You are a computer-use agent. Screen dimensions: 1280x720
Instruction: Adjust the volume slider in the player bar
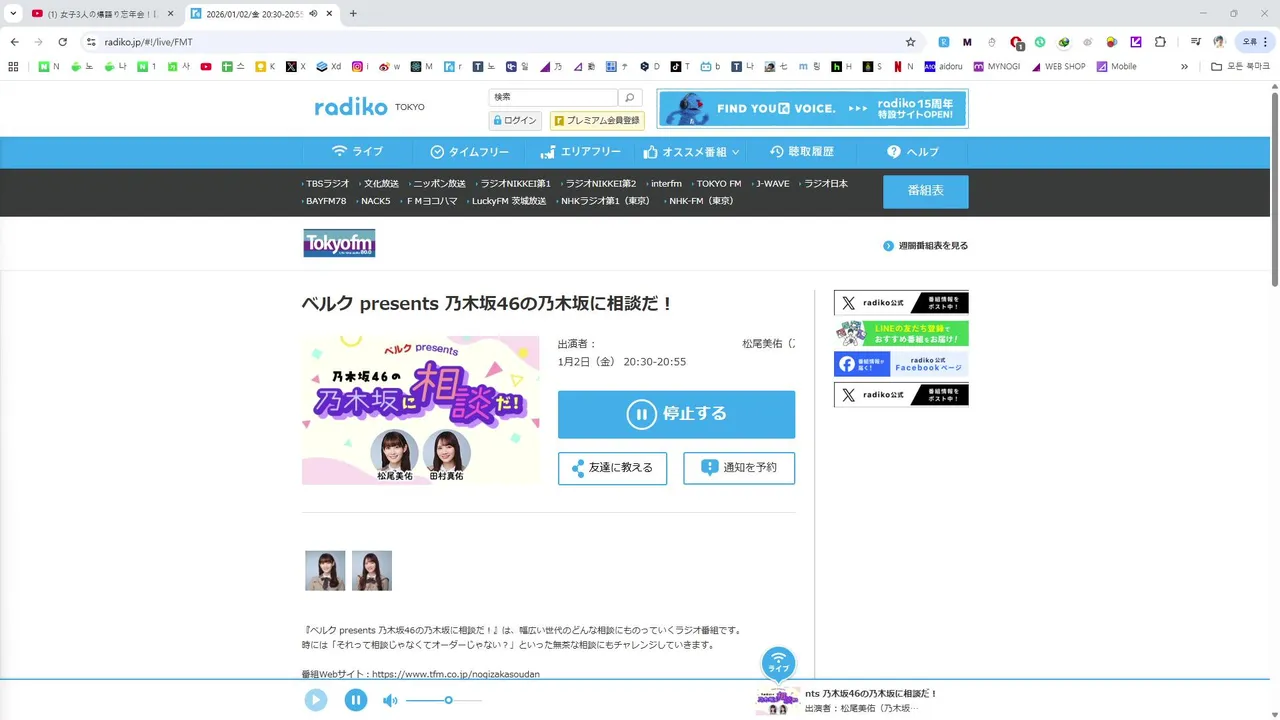coord(444,700)
